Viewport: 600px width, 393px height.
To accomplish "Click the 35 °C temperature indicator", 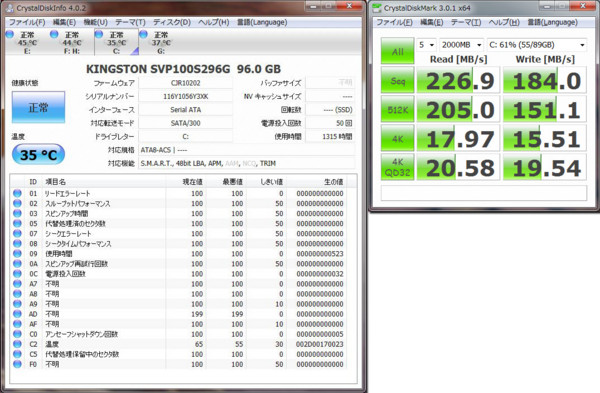I will tap(38, 155).
